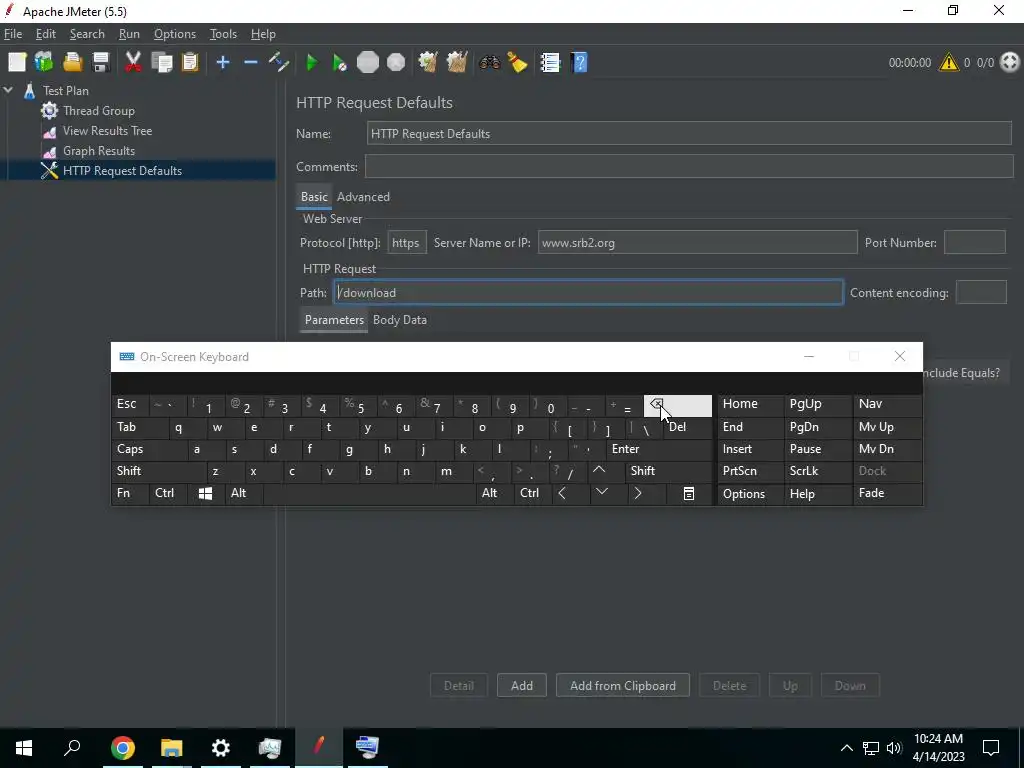This screenshot has height=768, width=1024.
Task: Open the Options menu
Action: point(174,34)
